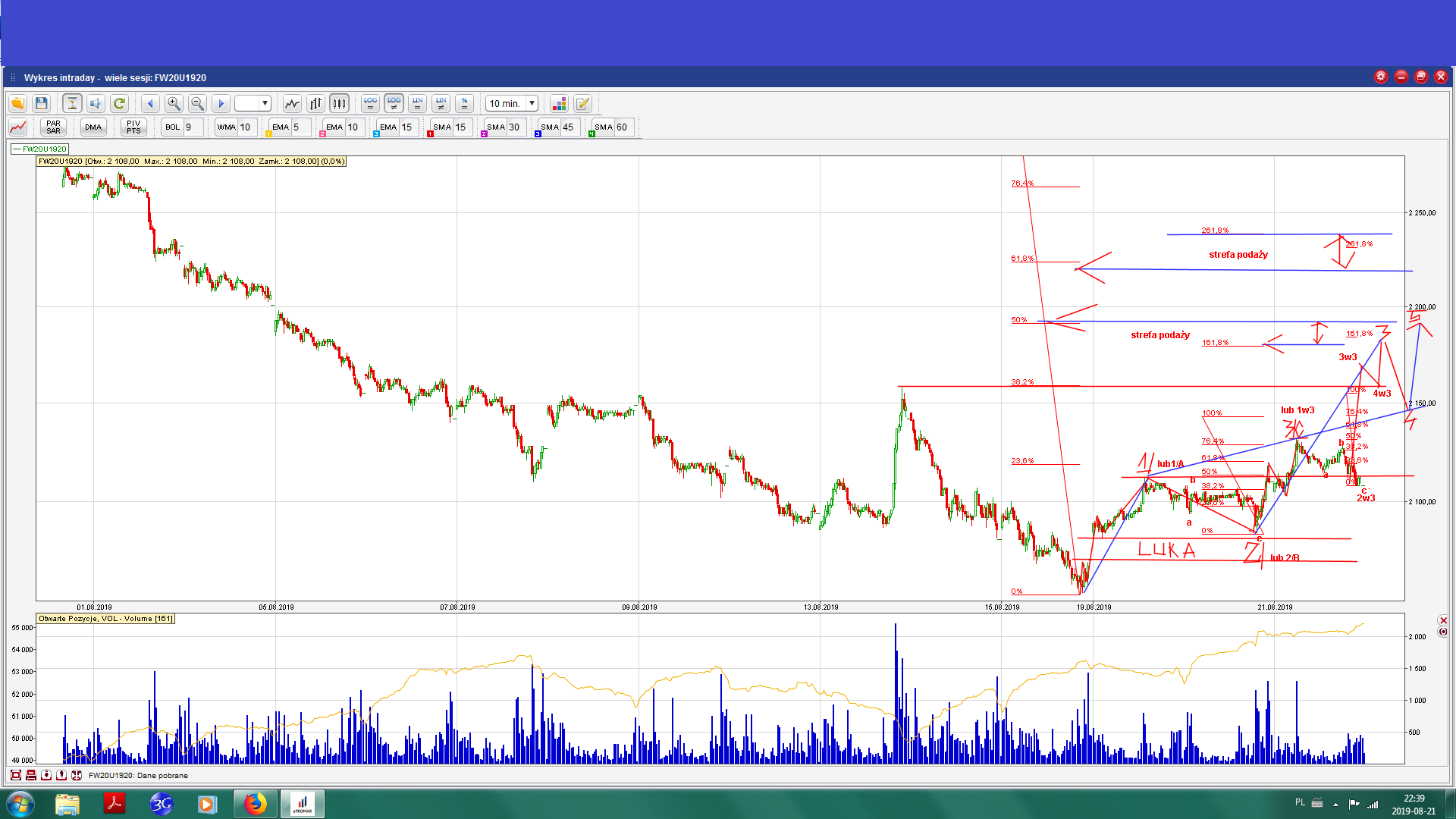Select the bar chart type icon
The width and height of the screenshot is (1456, 819).
tap(315, 103)
